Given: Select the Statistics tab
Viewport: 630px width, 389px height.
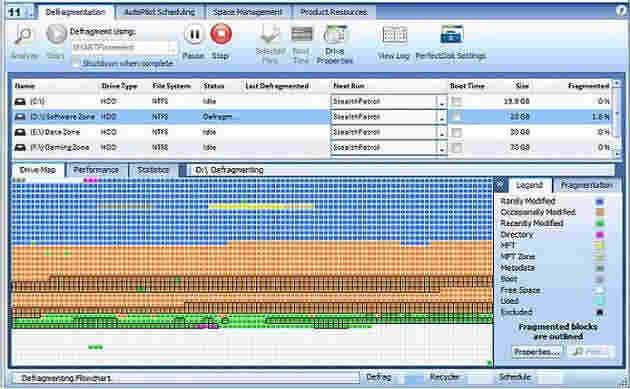Looking at the screenshot, I should coord(153,170).
